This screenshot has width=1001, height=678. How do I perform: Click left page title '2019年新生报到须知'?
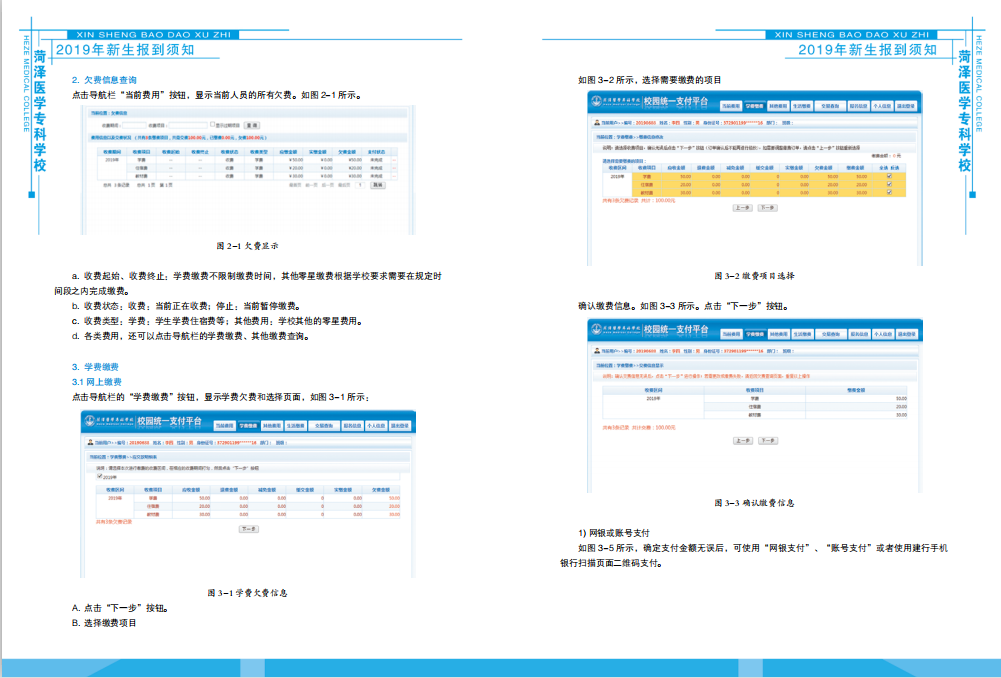[x=125, y=49]
